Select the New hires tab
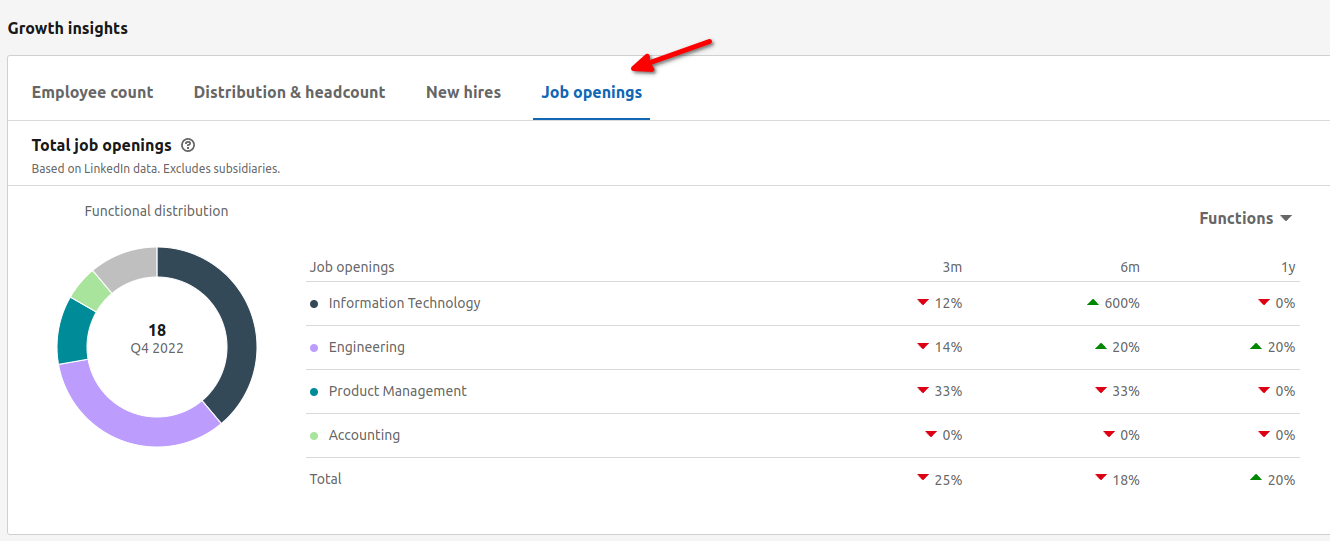The width and height of the screenshot is (1330, 541). point(463,92)
